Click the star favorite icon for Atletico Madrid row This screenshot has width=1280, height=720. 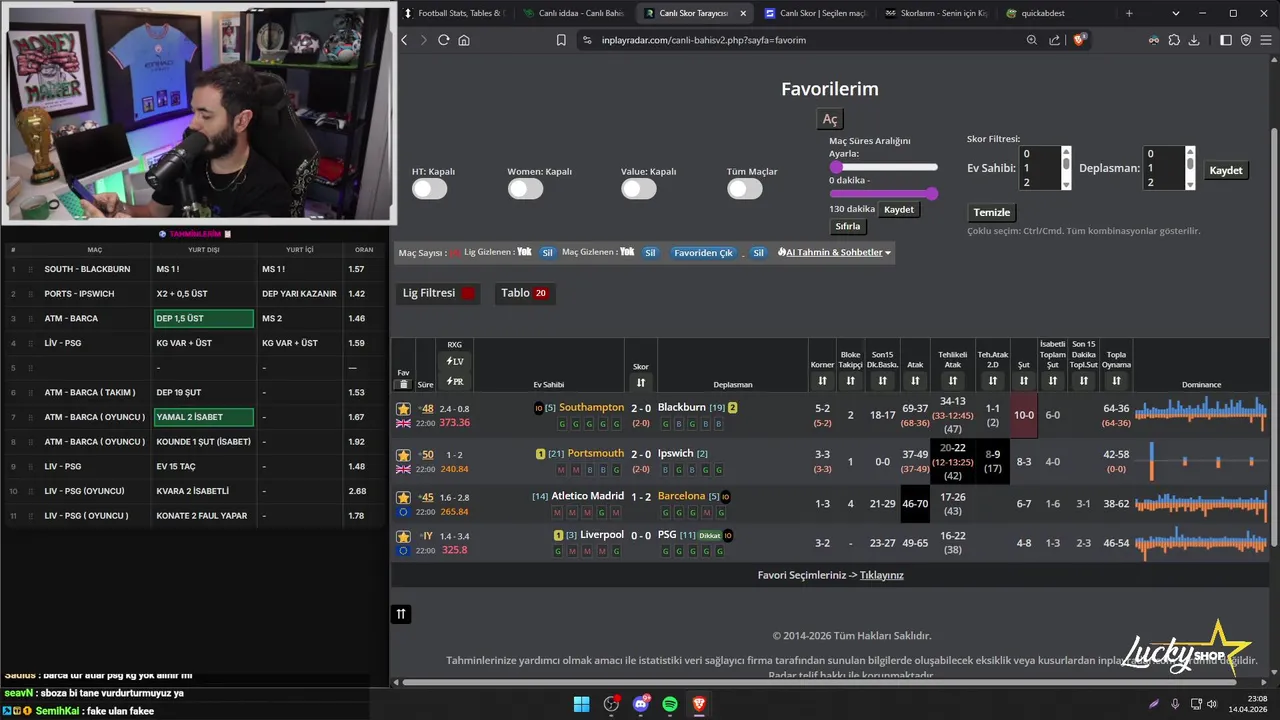click(403, 497)
